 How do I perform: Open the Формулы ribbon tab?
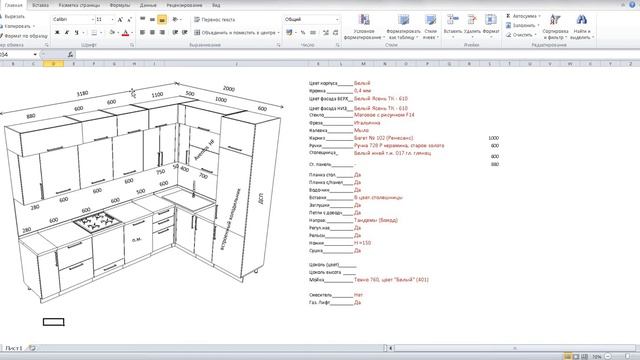[x=120, y=5]
